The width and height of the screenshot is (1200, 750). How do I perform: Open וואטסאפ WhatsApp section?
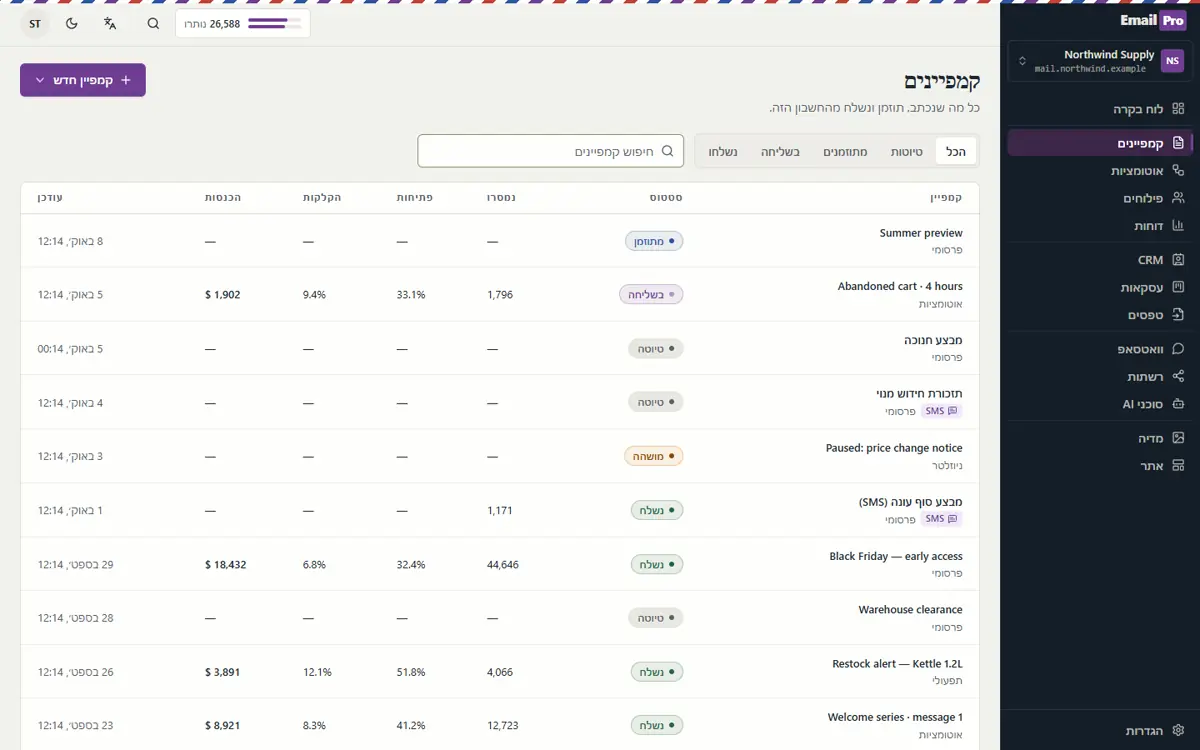(x=1100, y=349)
